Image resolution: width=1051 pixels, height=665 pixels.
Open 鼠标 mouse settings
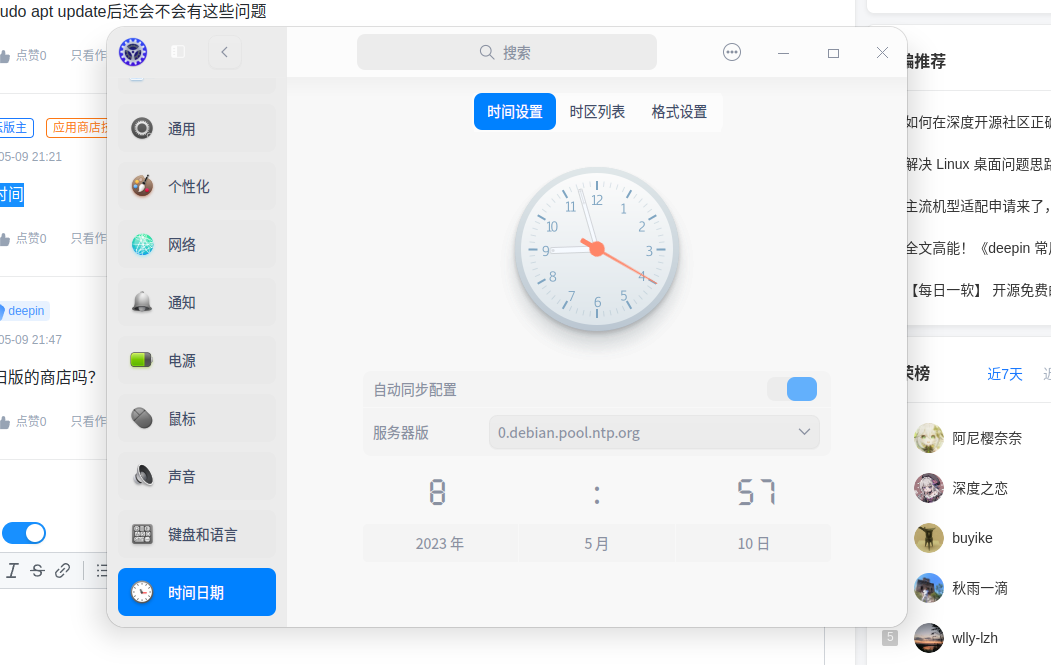tap(197, 418)
